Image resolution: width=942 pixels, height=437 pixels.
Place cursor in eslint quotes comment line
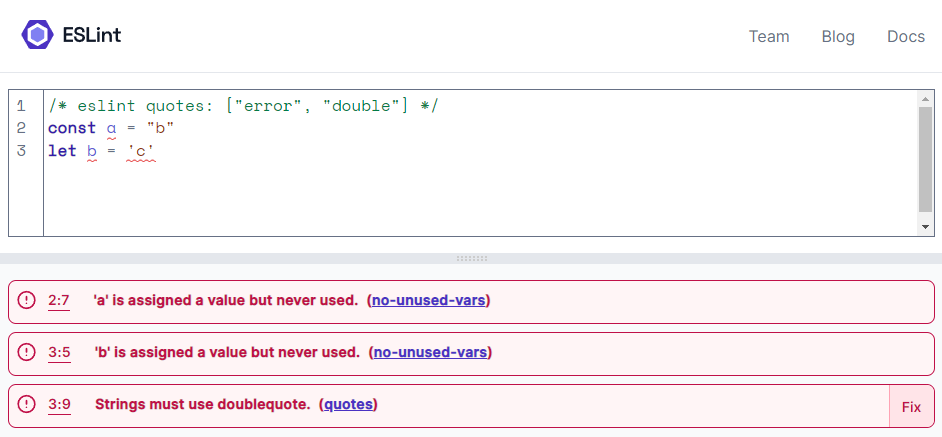click(x=244, y=106)
